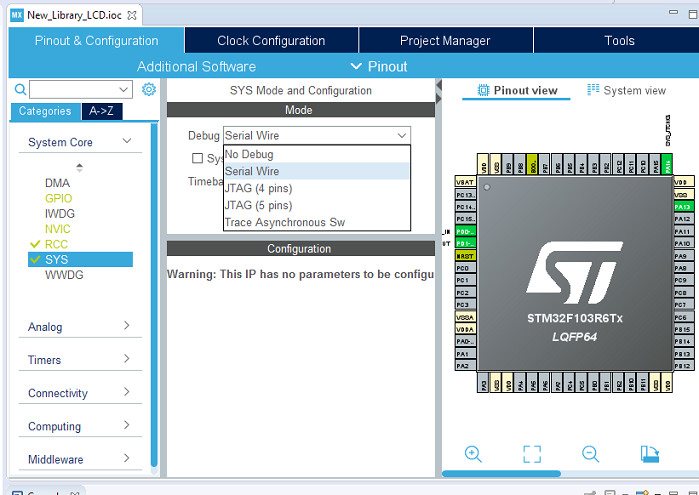Select DMA in System Core

[x=58, y=183]
